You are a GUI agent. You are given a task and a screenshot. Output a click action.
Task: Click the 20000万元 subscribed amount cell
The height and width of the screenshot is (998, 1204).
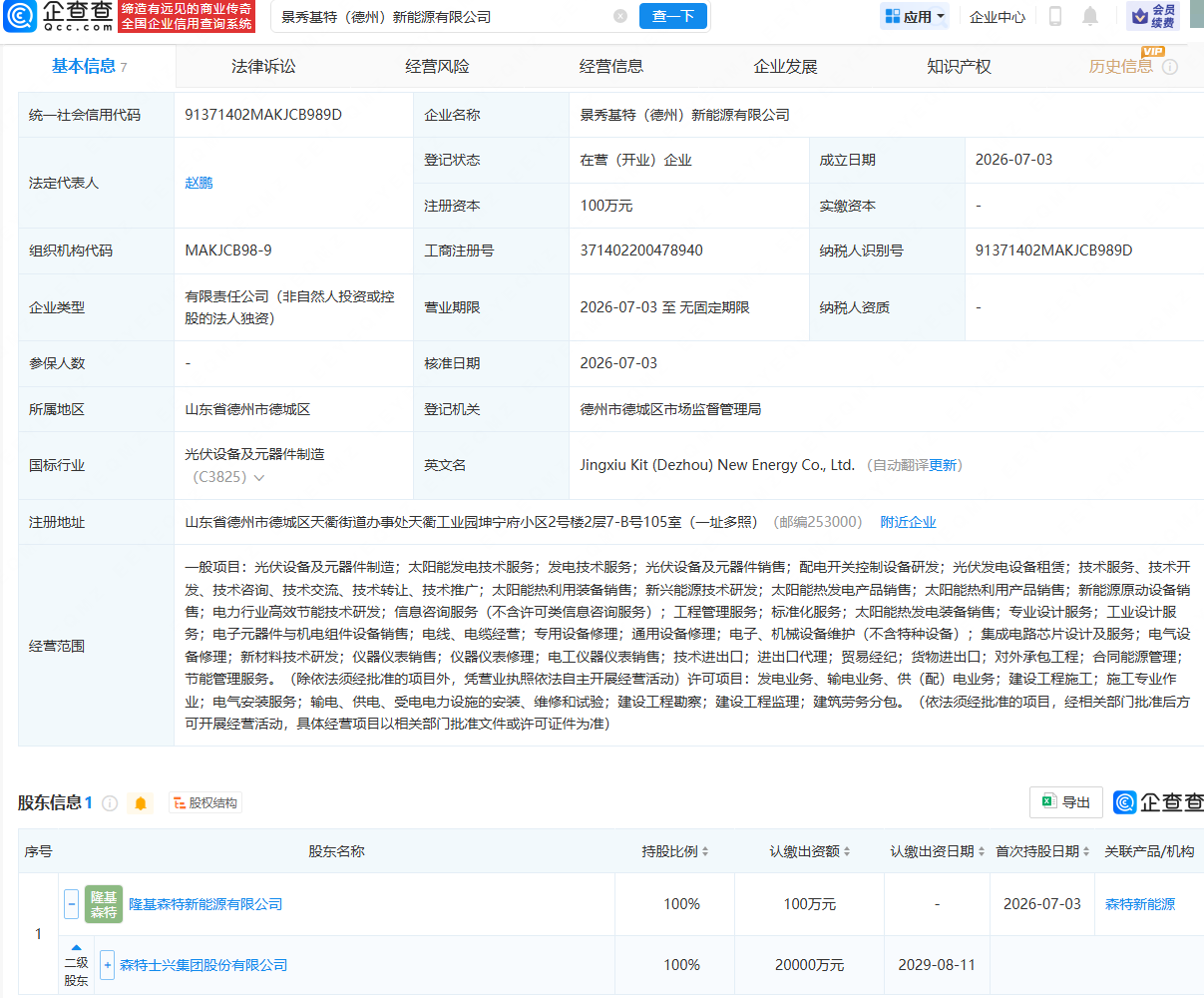pyautogui.click(x=809, y=965)
